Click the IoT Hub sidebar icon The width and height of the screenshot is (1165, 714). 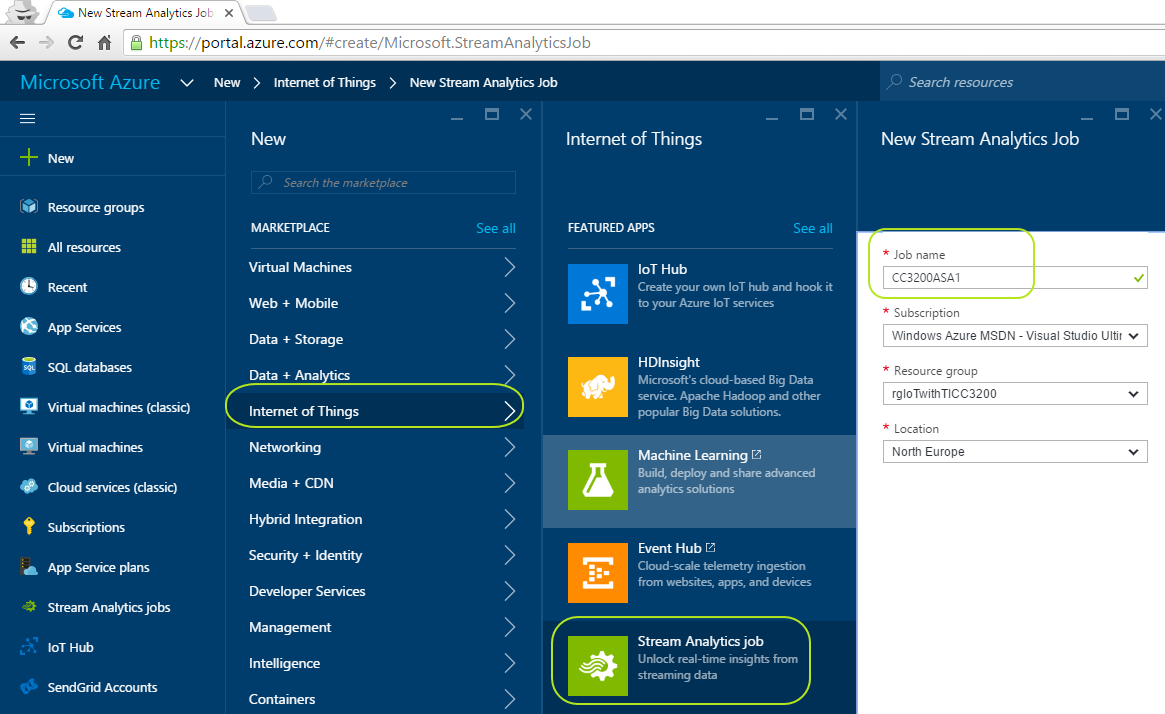coord(29,646)
